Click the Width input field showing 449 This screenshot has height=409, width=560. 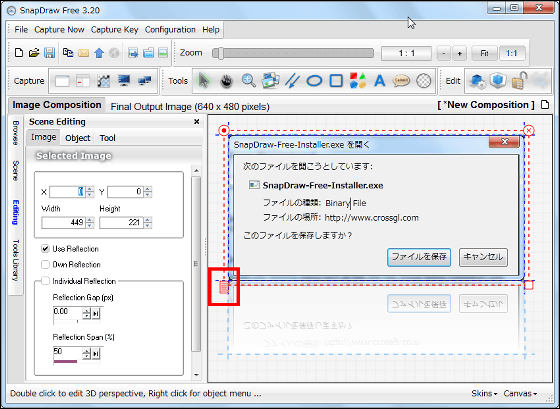(x=64, y=223)
